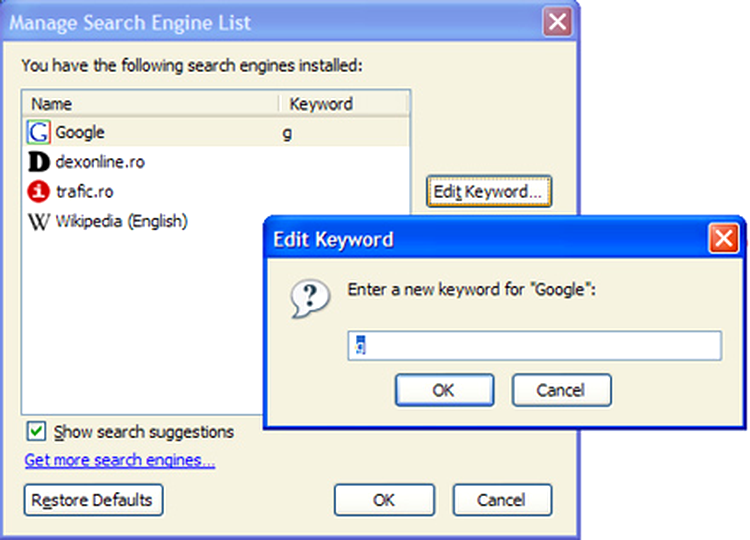Cancel the Edit Keyword dialog
Viewport: 750px width, 540px height.
[x=561, y=390]
